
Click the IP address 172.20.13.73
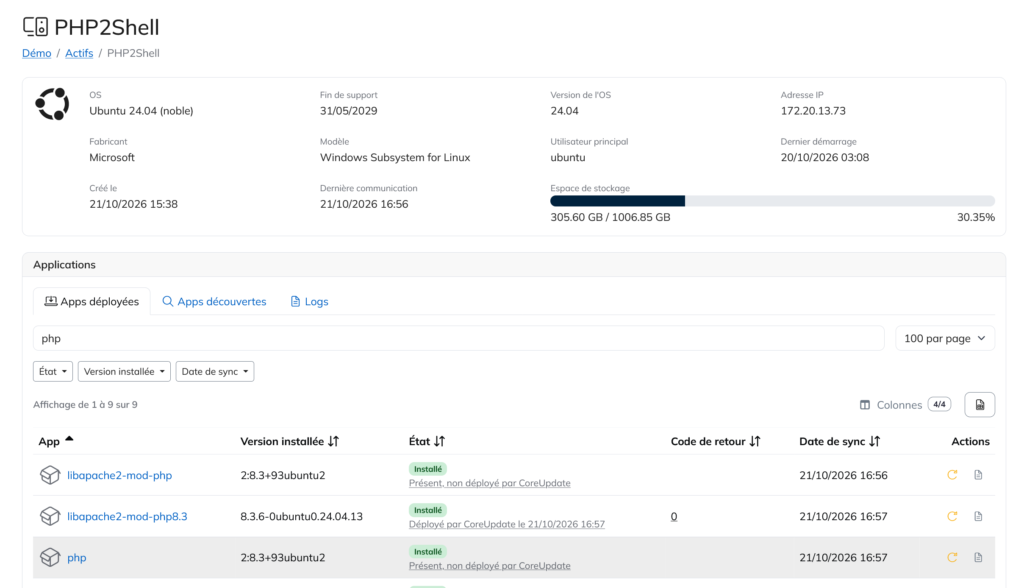pyautogui.click(x=813, y=111)
